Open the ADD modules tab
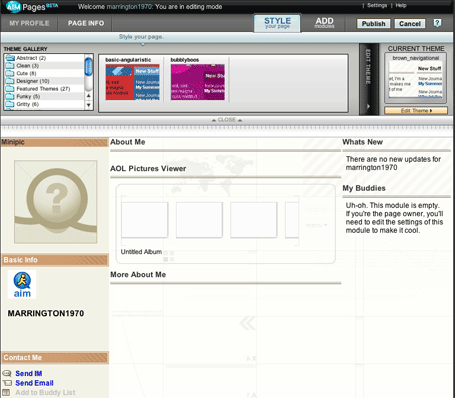This screenshot has width=455, height=398. click(x=324, y=23)
